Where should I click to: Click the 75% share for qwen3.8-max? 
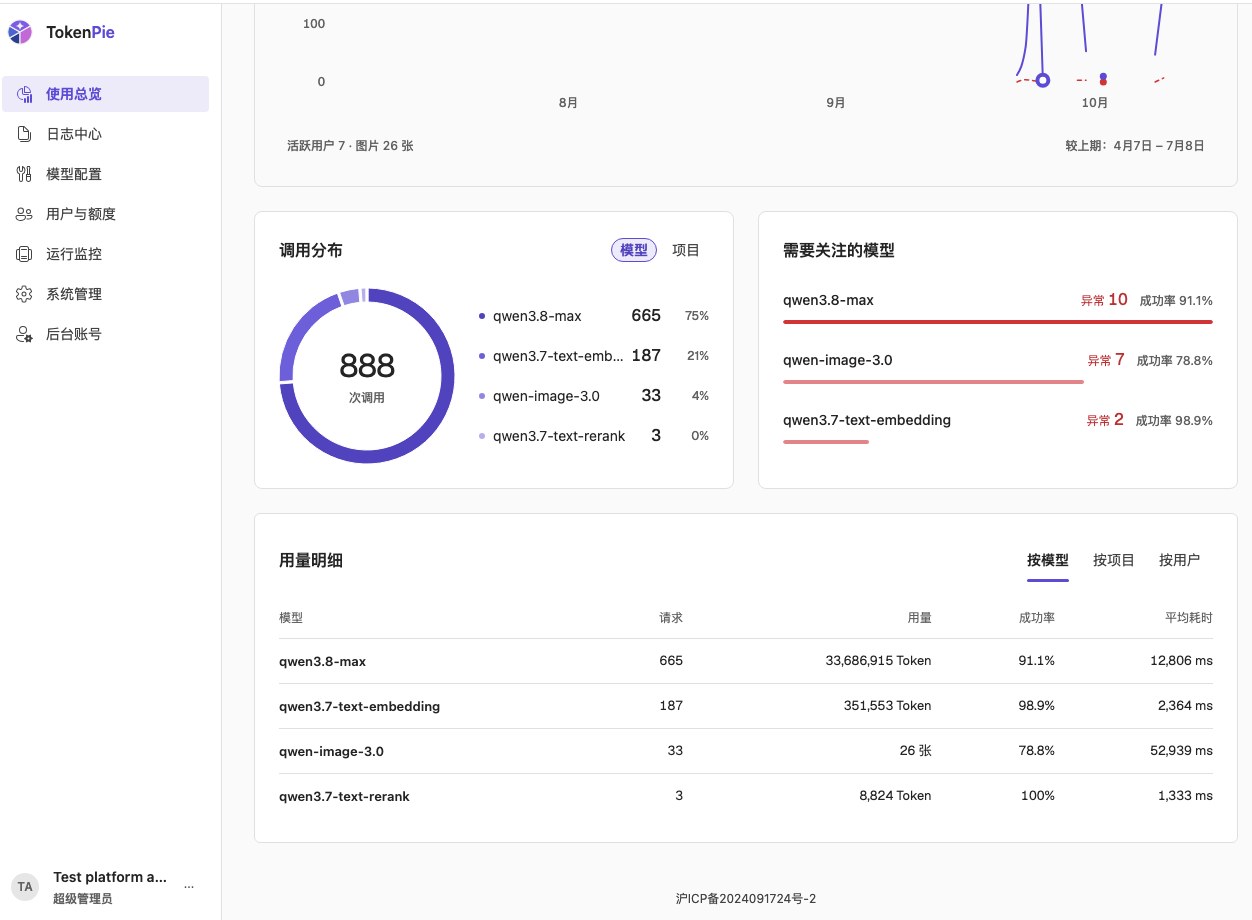[x=697, y=316]
